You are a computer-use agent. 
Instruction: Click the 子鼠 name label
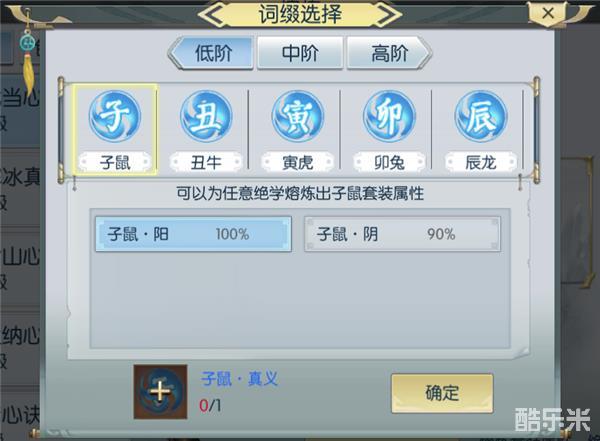[115, 163]
